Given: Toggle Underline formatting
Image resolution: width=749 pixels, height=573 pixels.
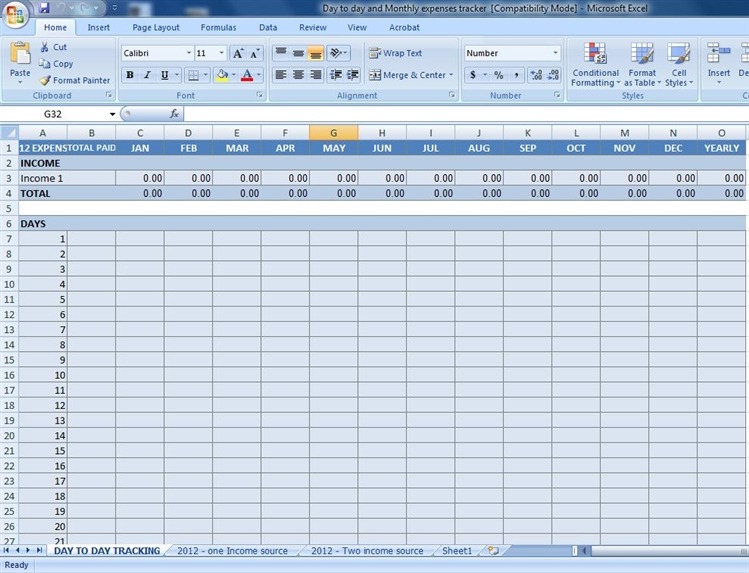Looking at the screenshot, I should click(x=165, y=75).
